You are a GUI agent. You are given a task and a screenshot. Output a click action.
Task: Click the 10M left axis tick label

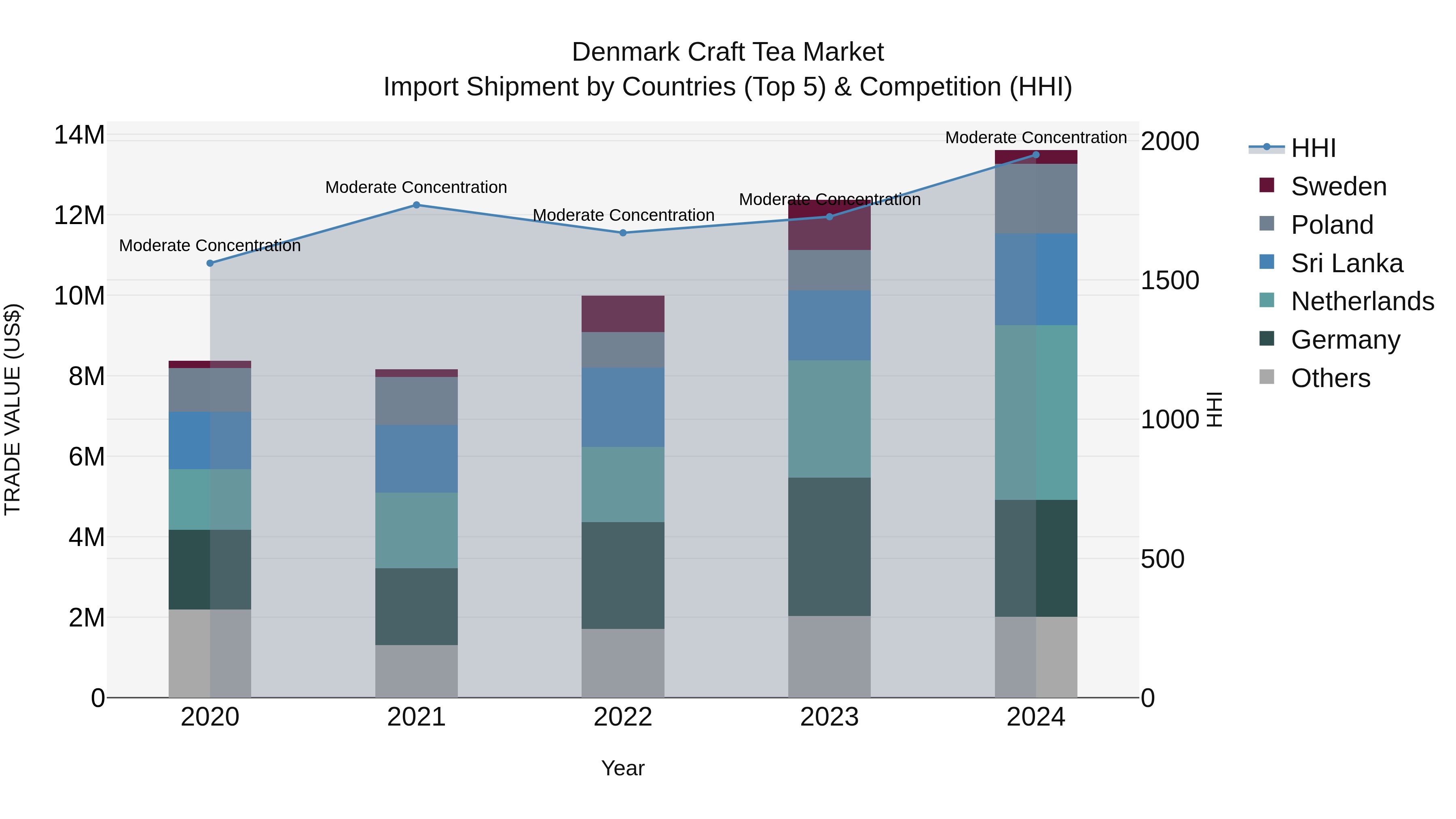click(79, 296)
